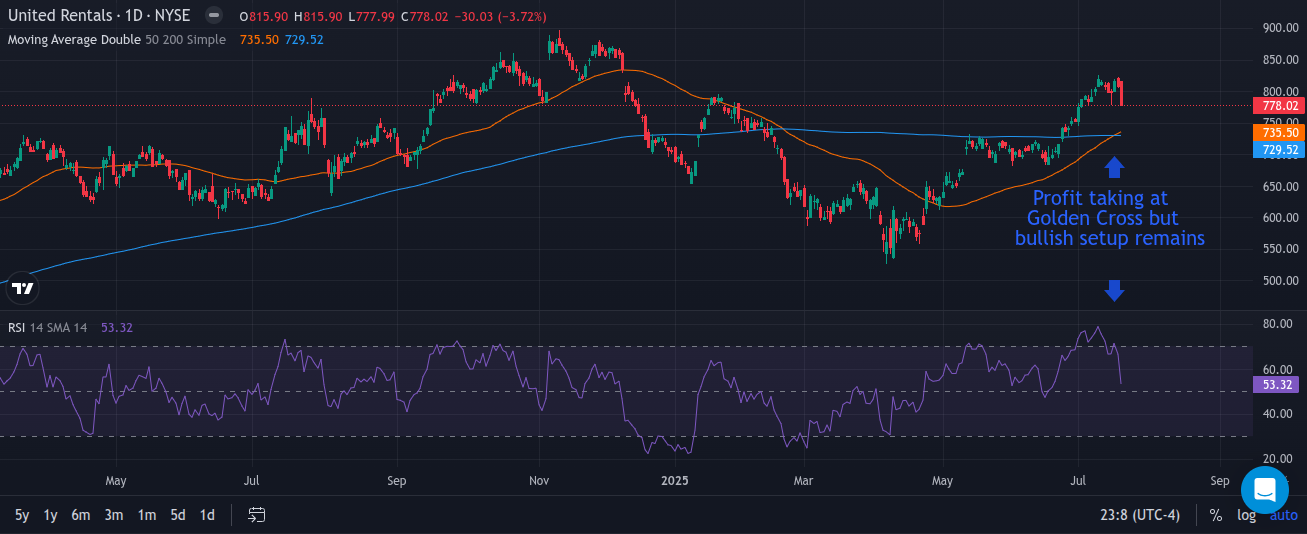Viewport: 1307px width, 534px height.
Task: Click the 850.00 price axis label
Action: point(1280,60)
